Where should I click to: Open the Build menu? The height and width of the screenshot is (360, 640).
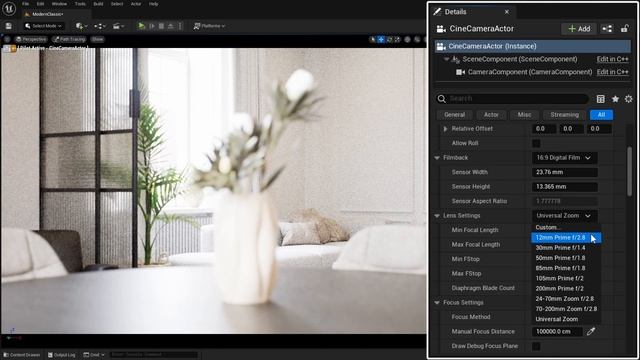pyautogui.click(x=98, y=4)
